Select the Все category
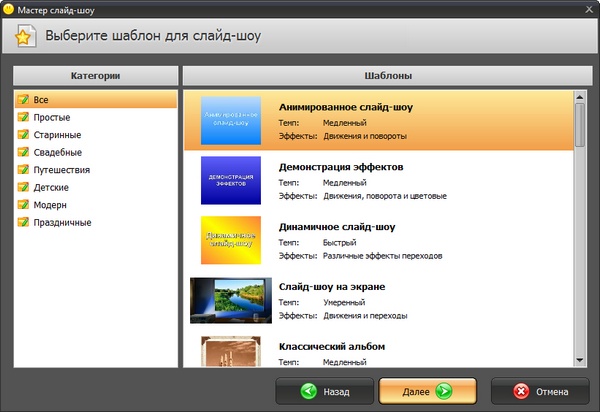Screen dimensions: 600x412 point(41,100)
